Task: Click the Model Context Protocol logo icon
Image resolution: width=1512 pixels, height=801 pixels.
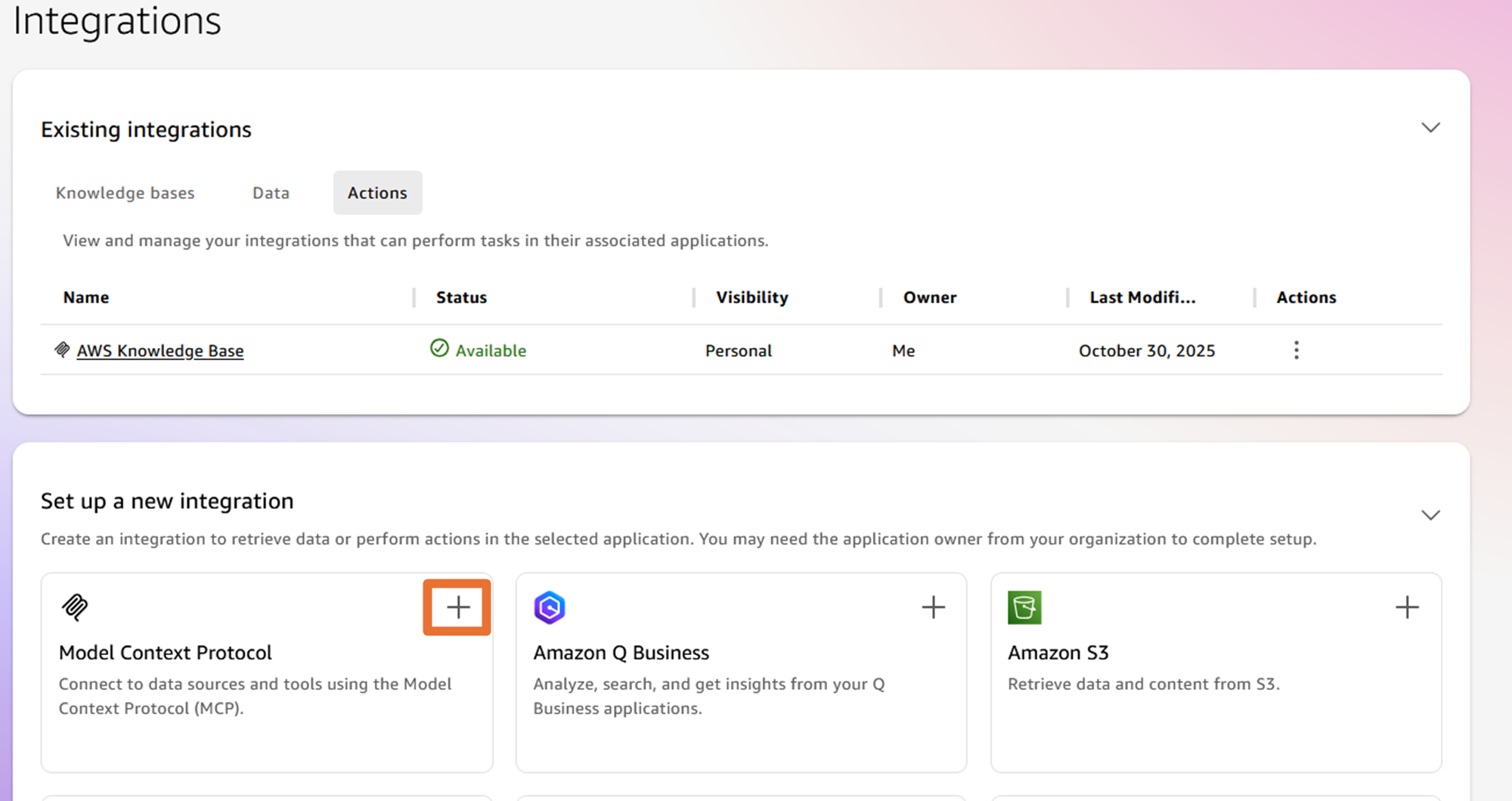Action: click(x=75, y=607)
